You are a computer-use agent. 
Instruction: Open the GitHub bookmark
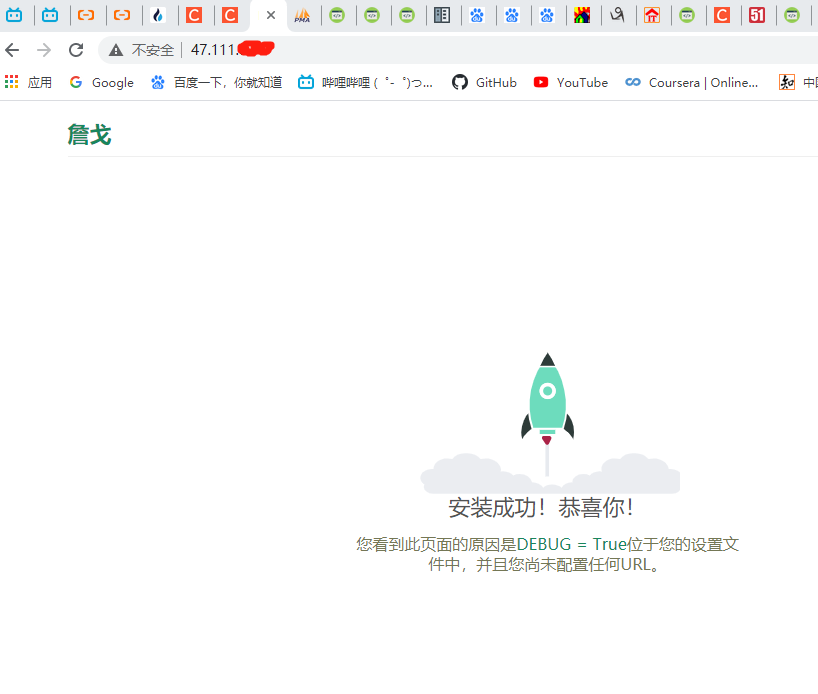(484, 82)
